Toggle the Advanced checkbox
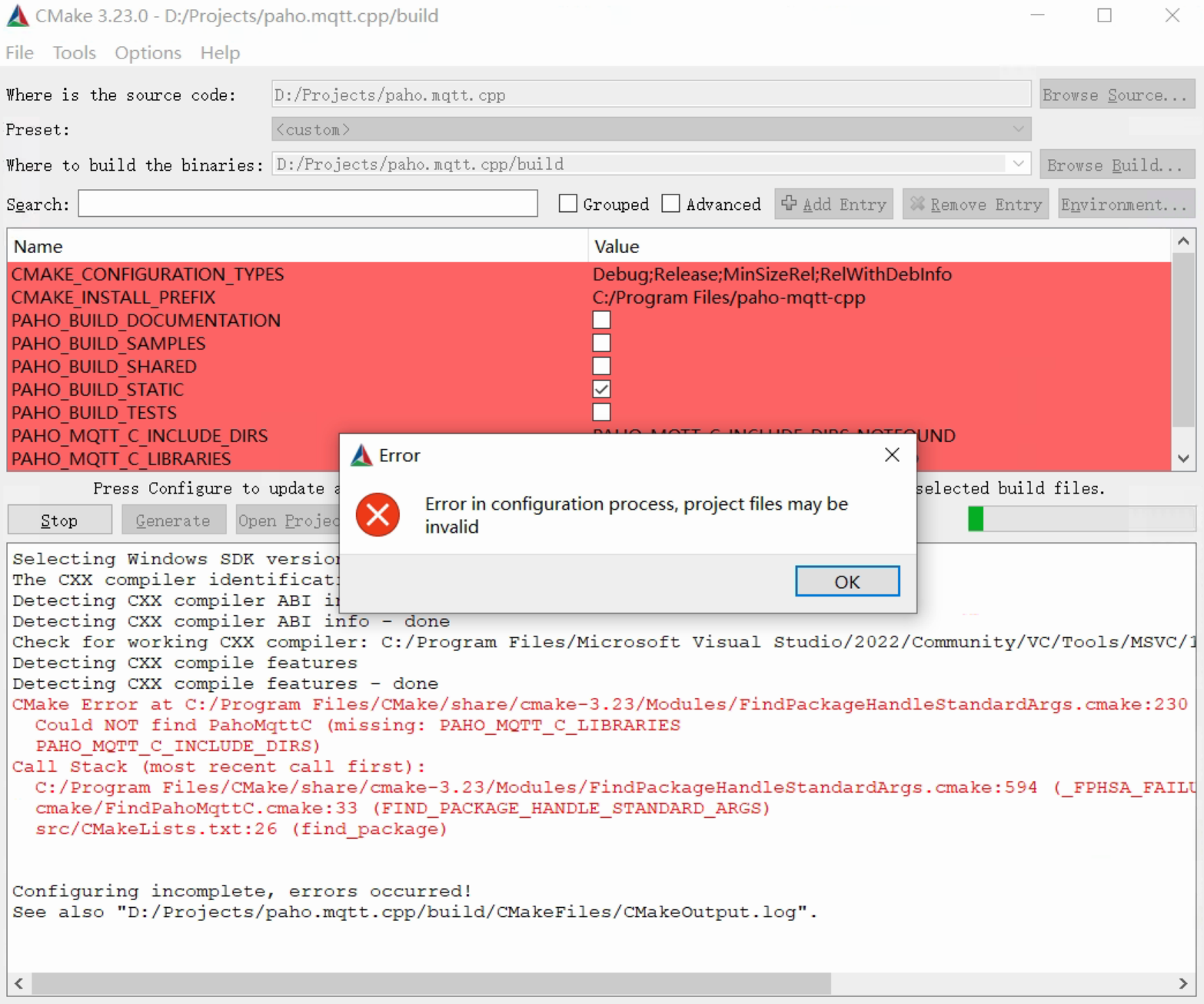Viewport: 1204px width, 1004px height. 671,204
